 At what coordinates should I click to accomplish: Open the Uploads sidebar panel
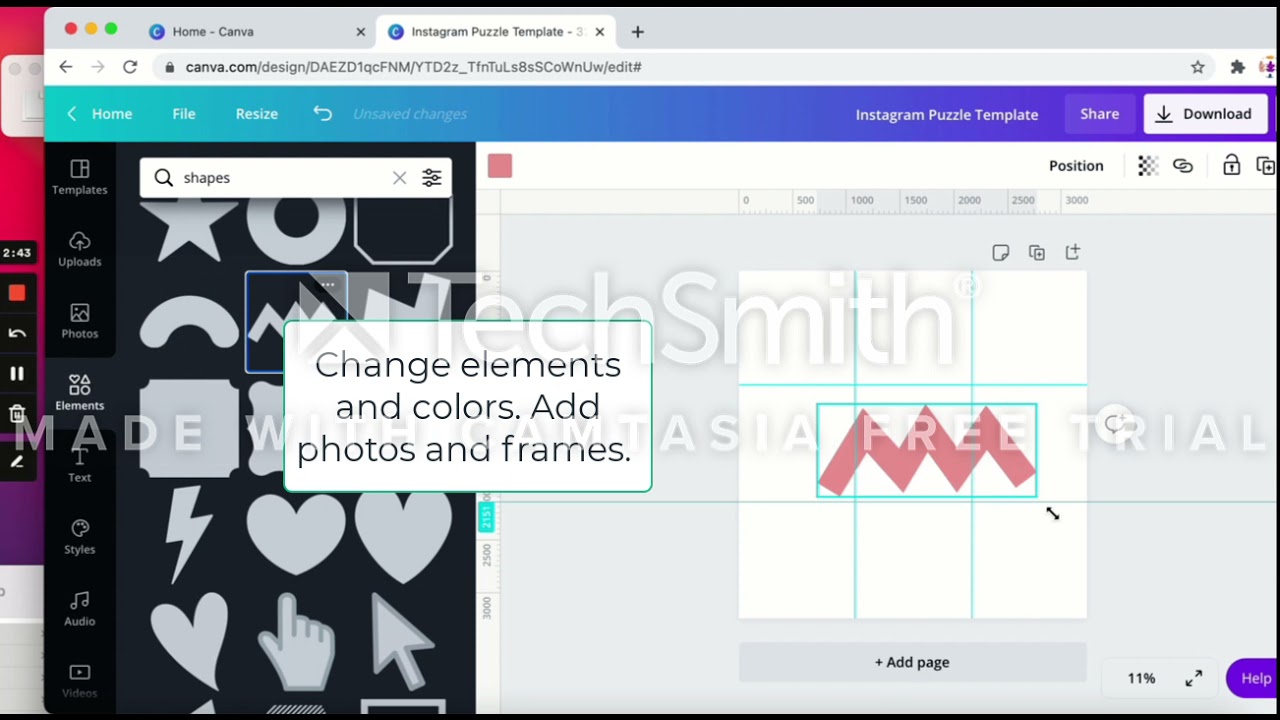pos(80,249)
